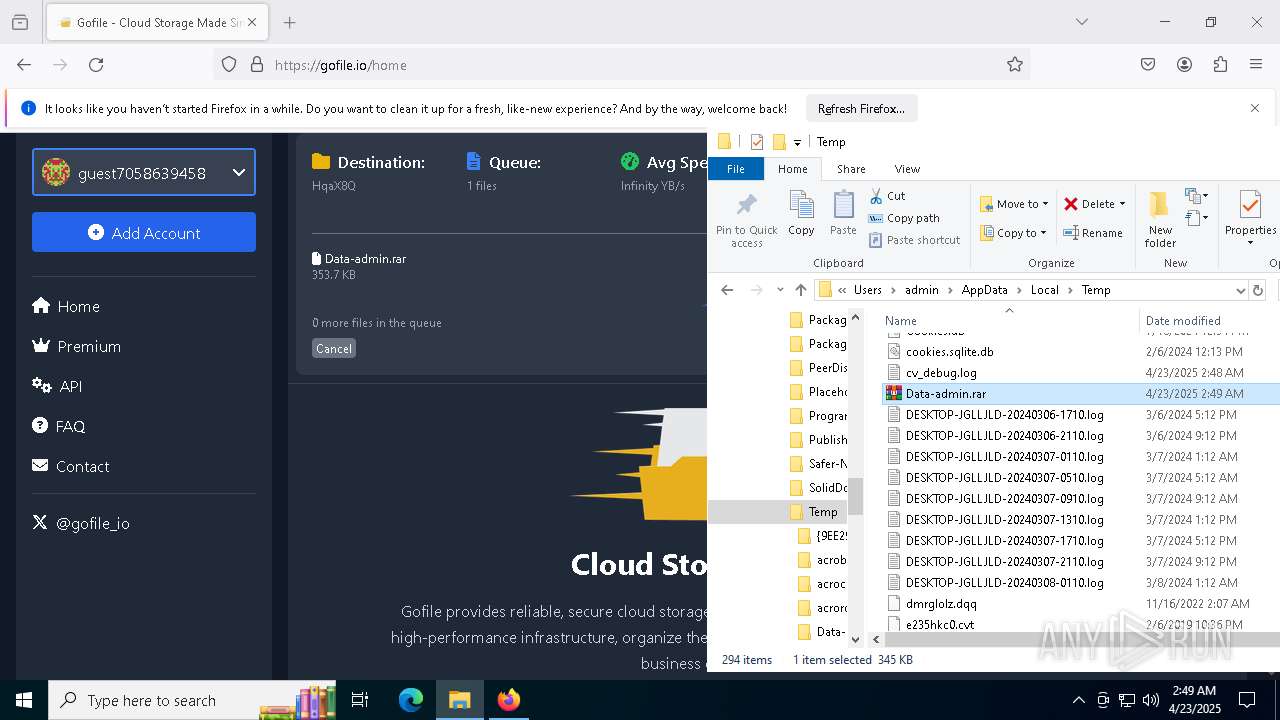Screen dimensions: 1280x720
Task: Launch Microsoft Edge from taskbar
Action: point(411,700)
